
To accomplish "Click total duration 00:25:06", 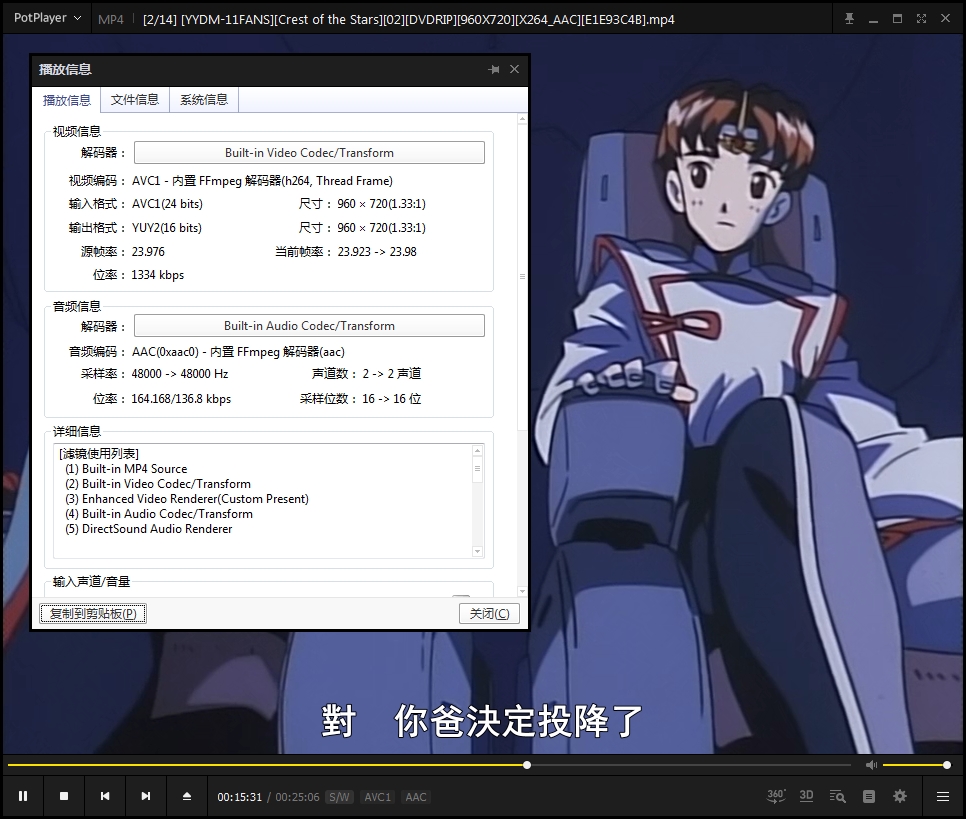I will pos(298,797).
